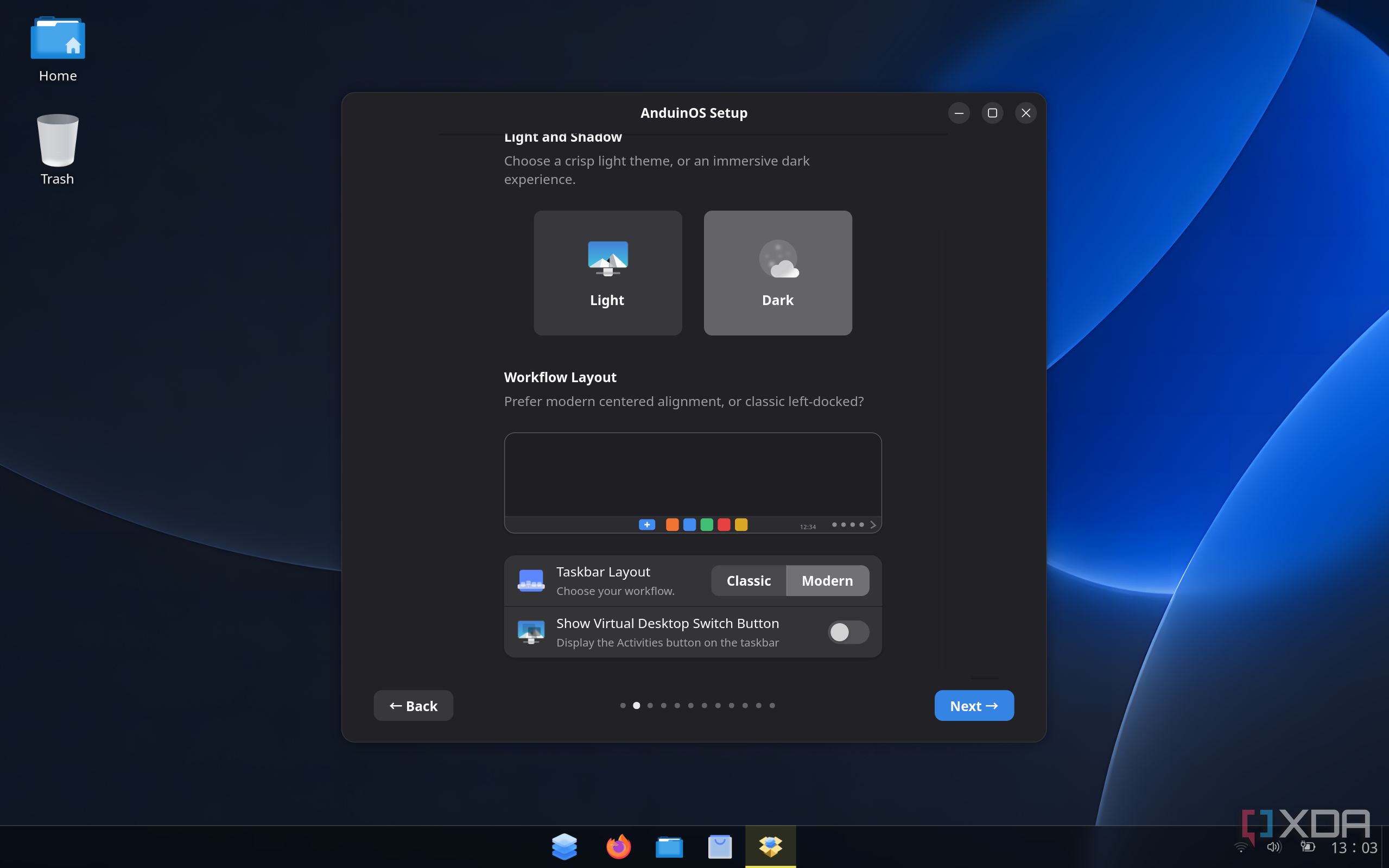Launch Firefox from the taskbar

tap(618, 847)
